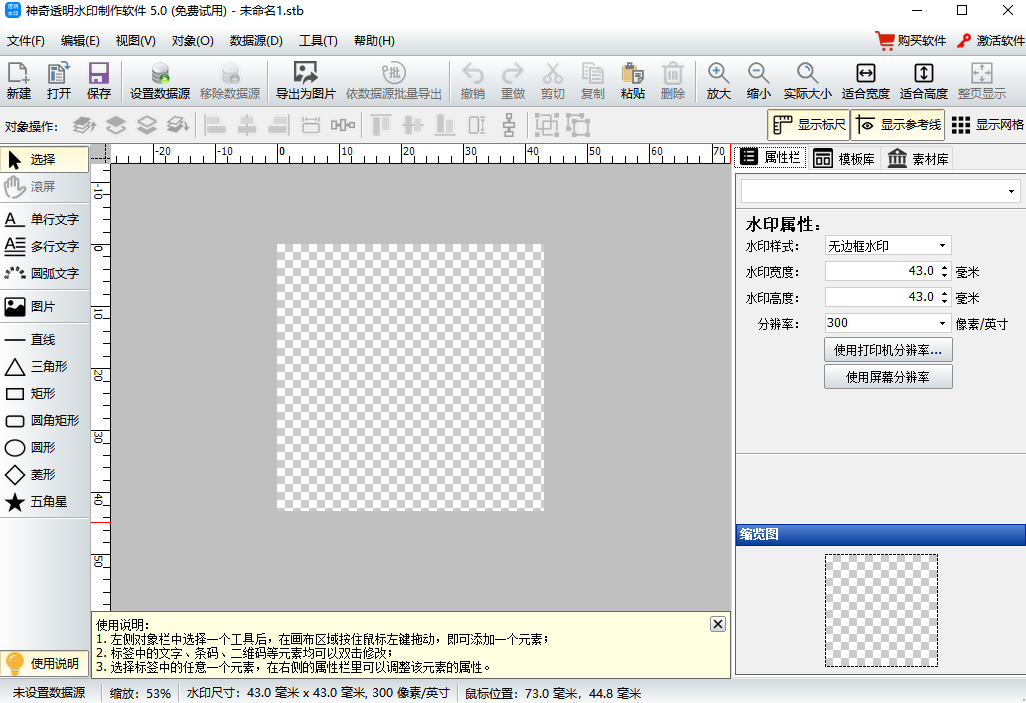The image size is (1026, 703).
Task: Click the Purchase Software (购买软件) link
Action: 910,41
